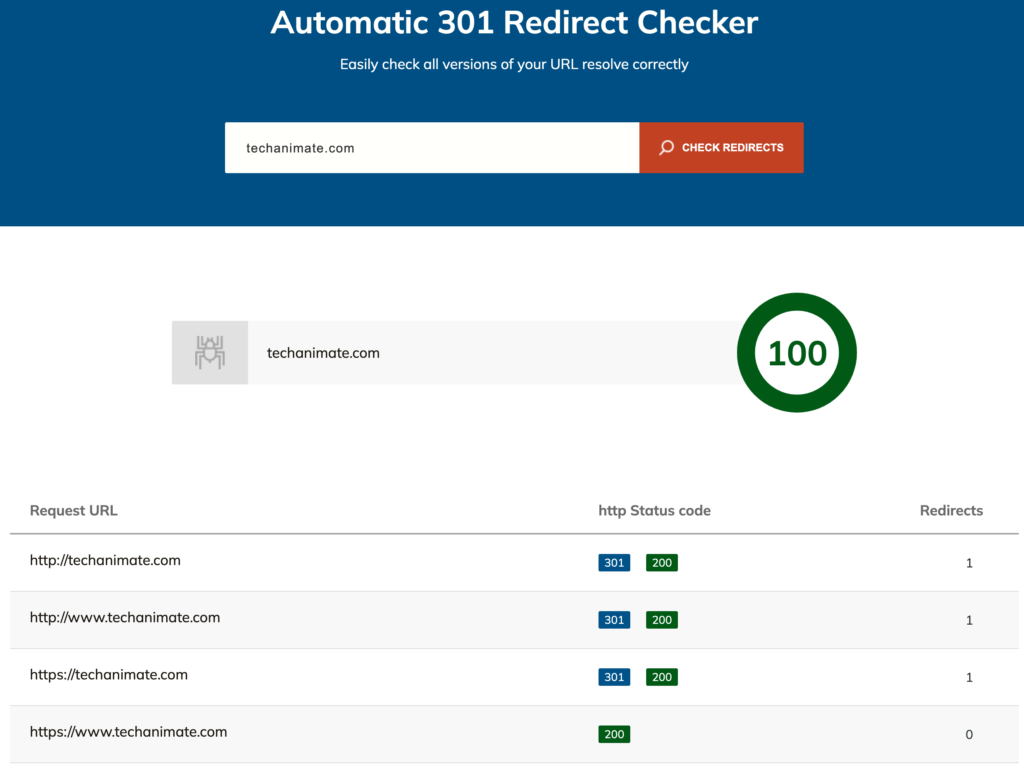Click the spider icon beside techanimate.com
The image size is (1024, 768).
pos(210,352)
